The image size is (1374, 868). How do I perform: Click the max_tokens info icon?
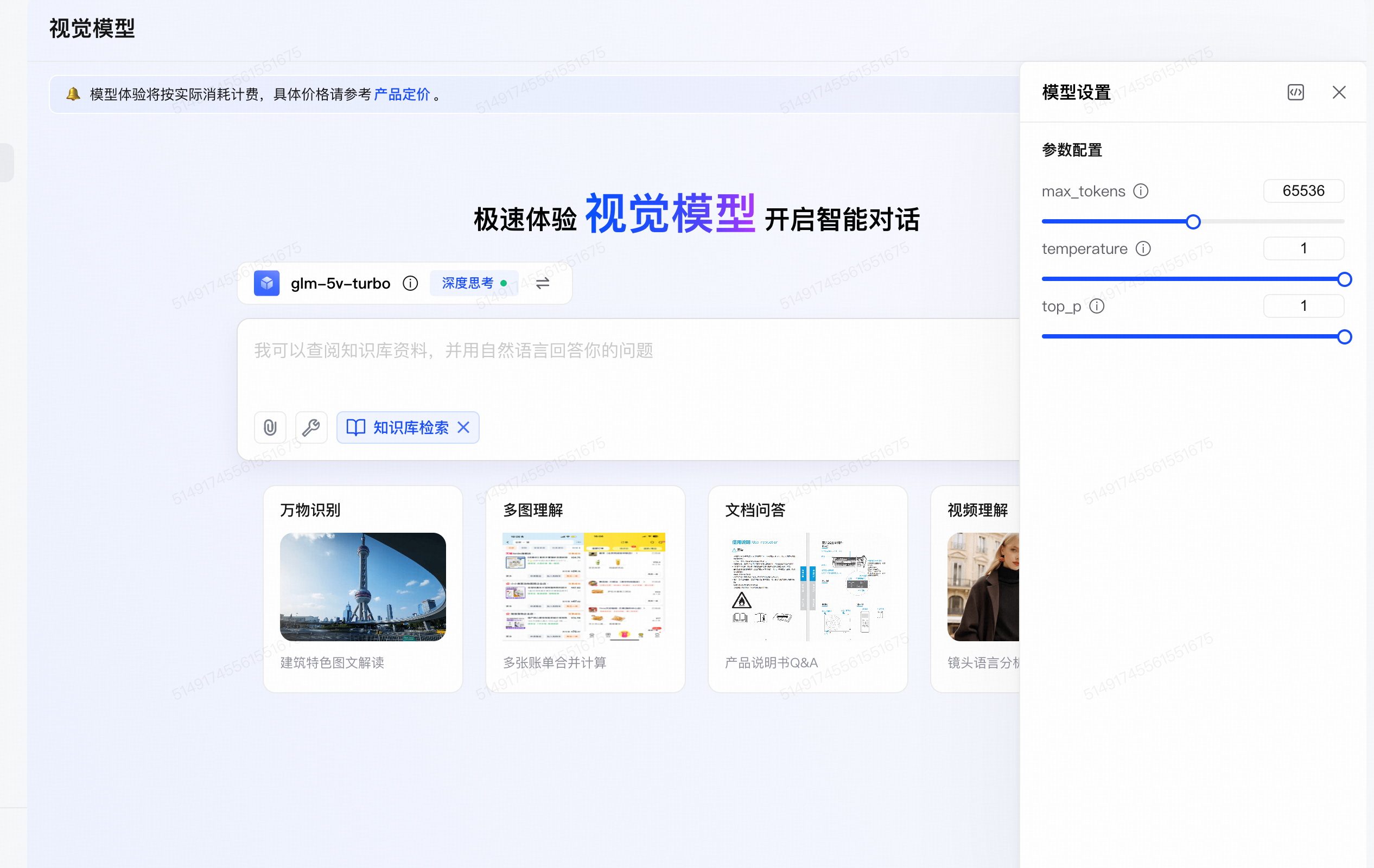1141,191
